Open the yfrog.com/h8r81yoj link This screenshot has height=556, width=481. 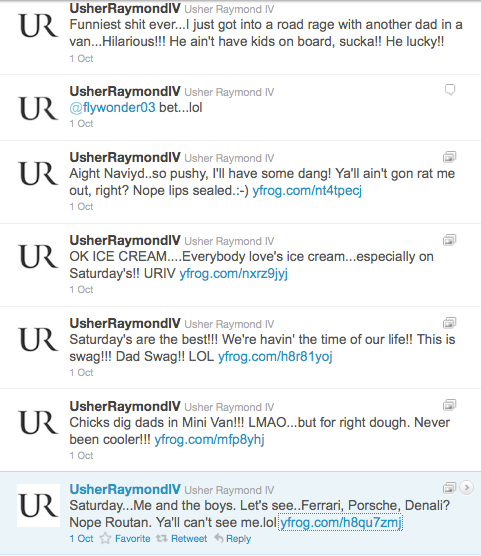coord(275,356)
